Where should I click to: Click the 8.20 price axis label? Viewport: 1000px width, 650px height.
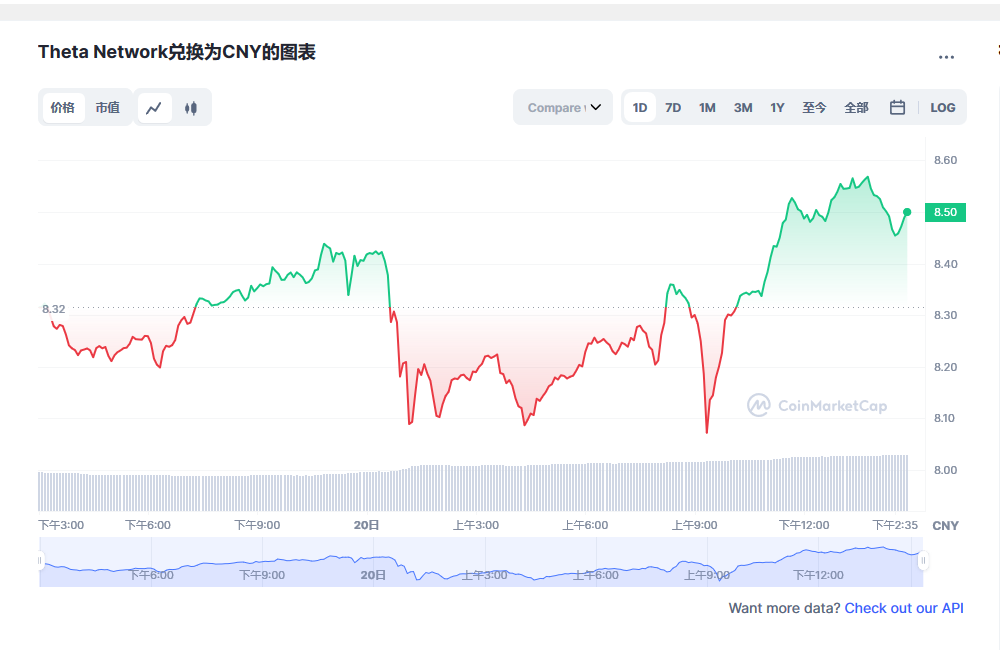click(x=945, y=367)
